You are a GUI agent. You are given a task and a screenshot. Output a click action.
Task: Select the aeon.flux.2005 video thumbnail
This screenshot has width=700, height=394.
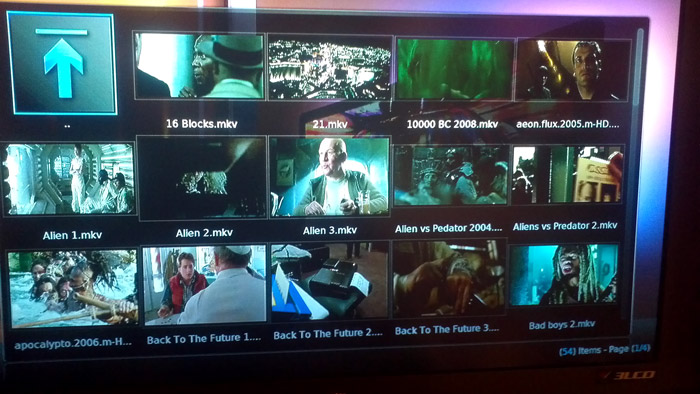point(573,70)
